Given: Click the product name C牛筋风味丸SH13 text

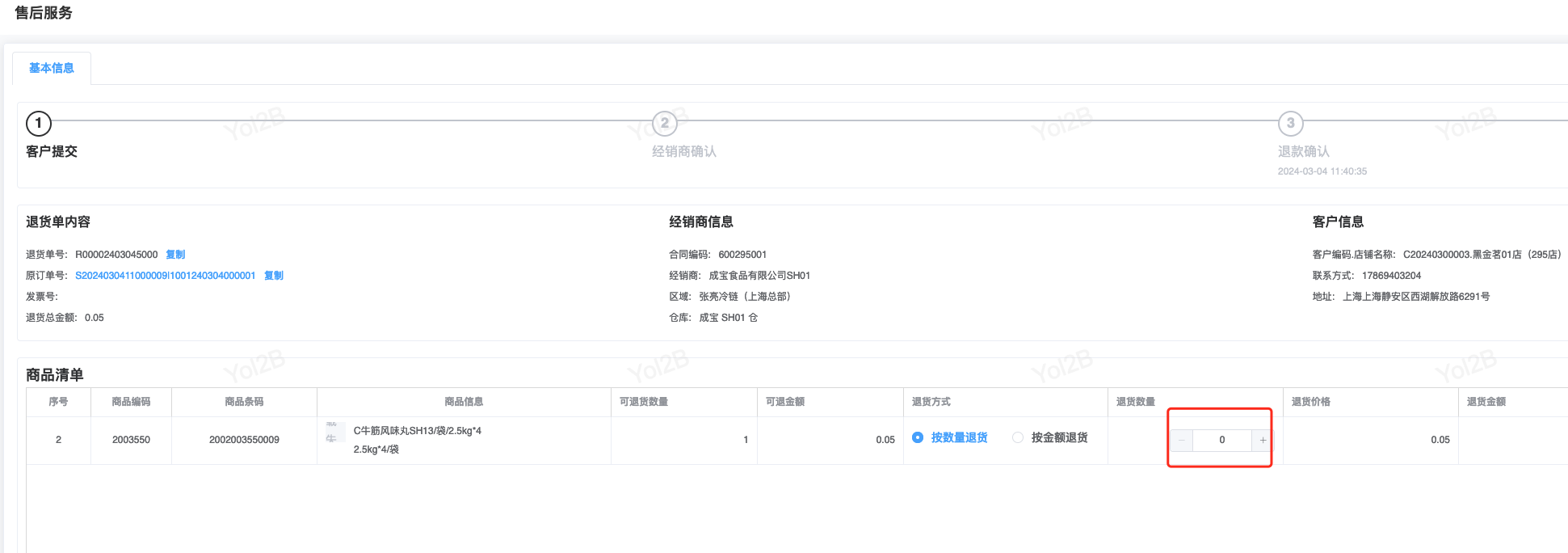Looking at the screenshot, I should tap(417, 431).
